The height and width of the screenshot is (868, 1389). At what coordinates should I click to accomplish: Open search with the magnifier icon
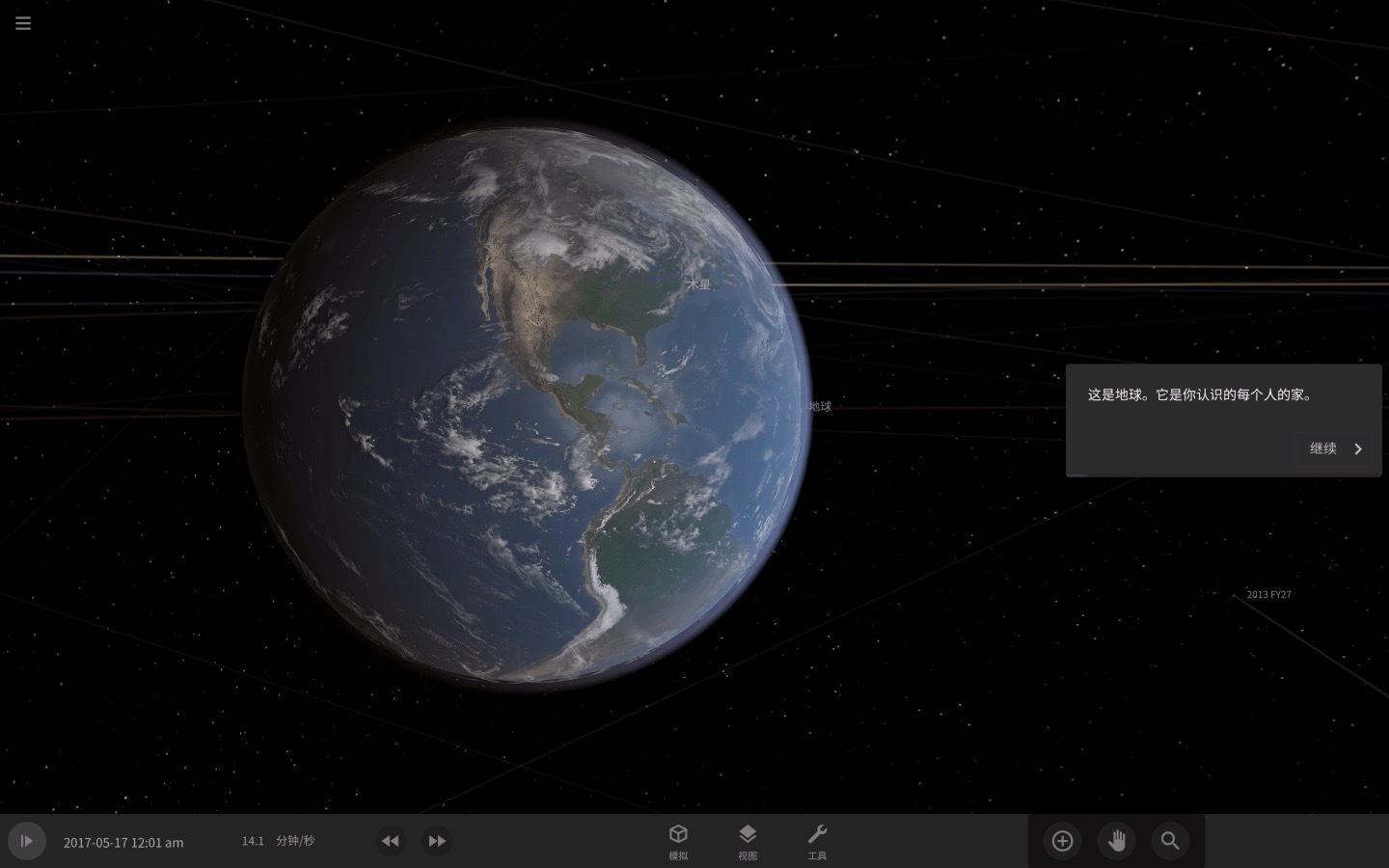click(x=1170, y=841)
